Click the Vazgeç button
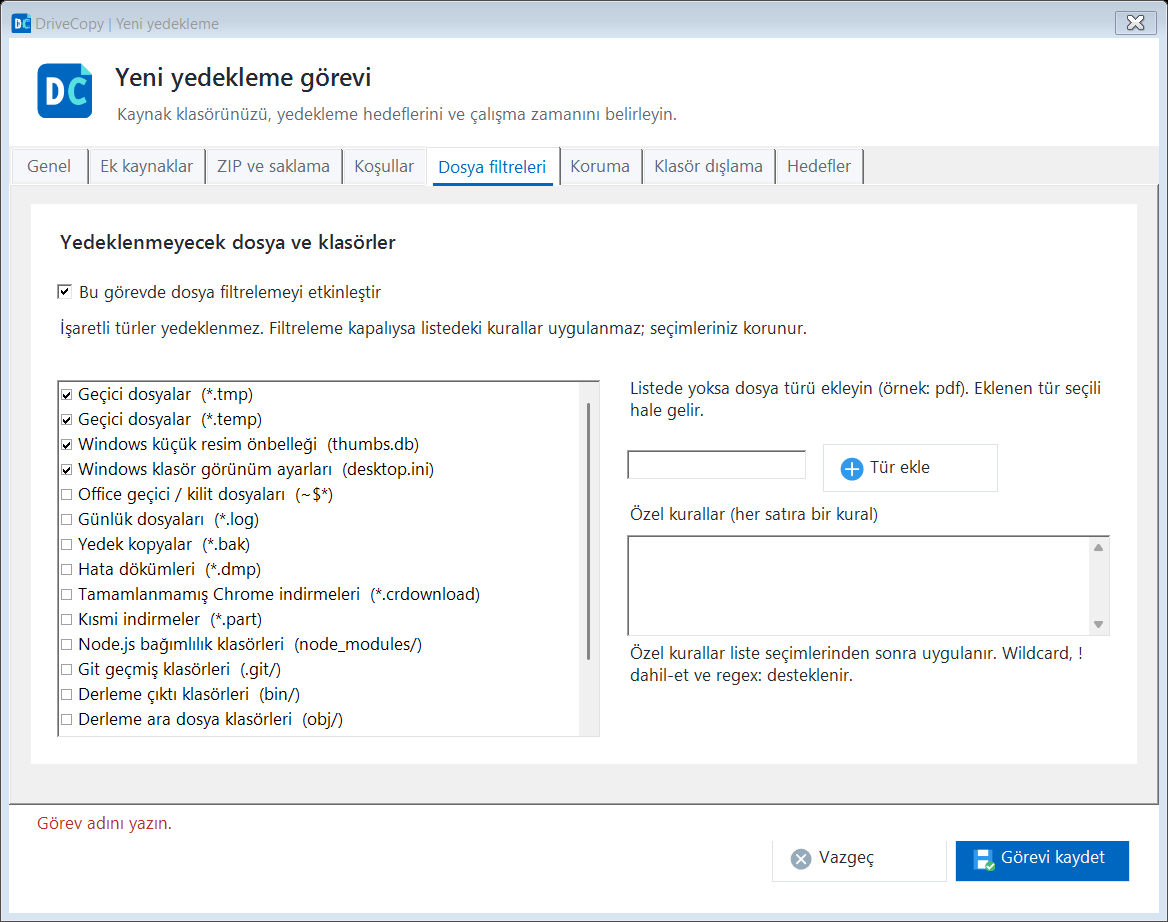The width and height of the screenshot is (1168, 922). point(859,861)
